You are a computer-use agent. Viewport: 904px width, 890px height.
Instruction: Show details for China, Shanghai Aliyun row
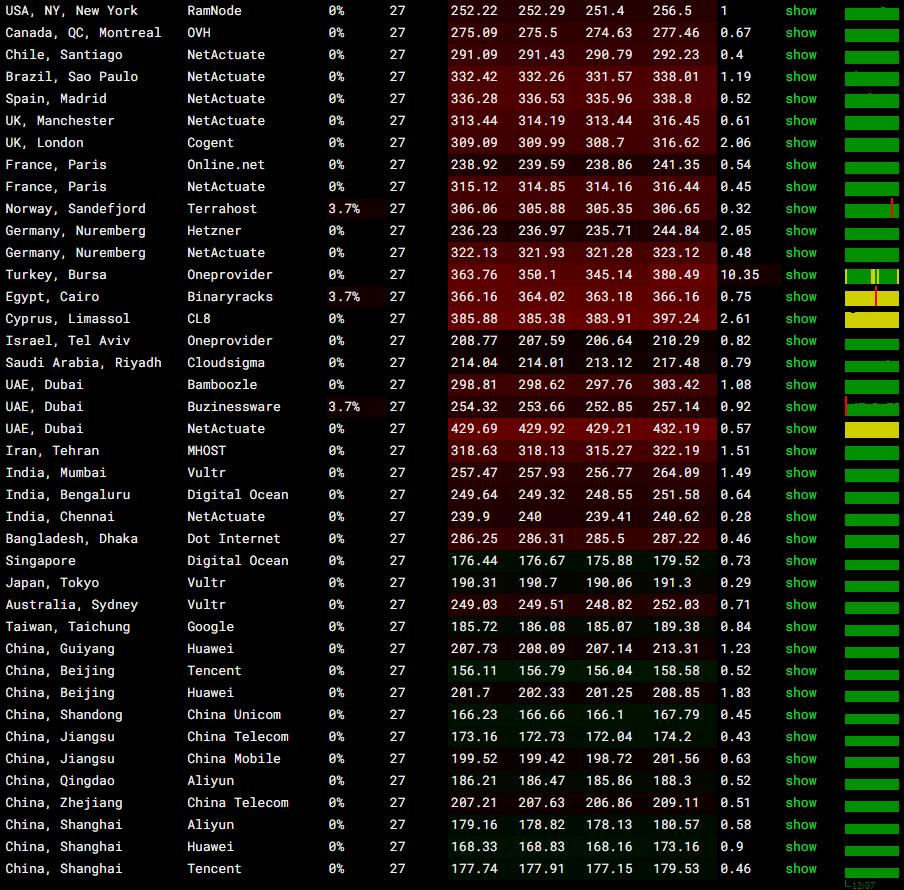(801, 825)
